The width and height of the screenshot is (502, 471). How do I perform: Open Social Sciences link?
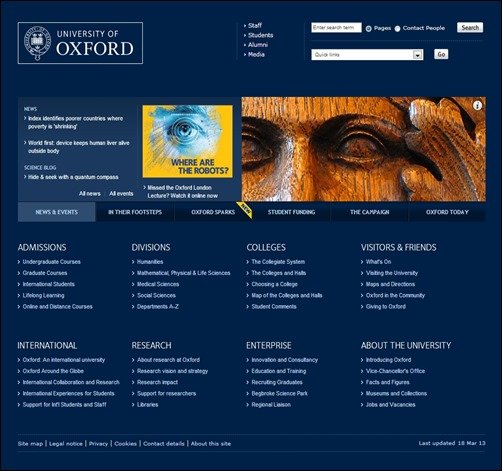click(x=156, y=295)
